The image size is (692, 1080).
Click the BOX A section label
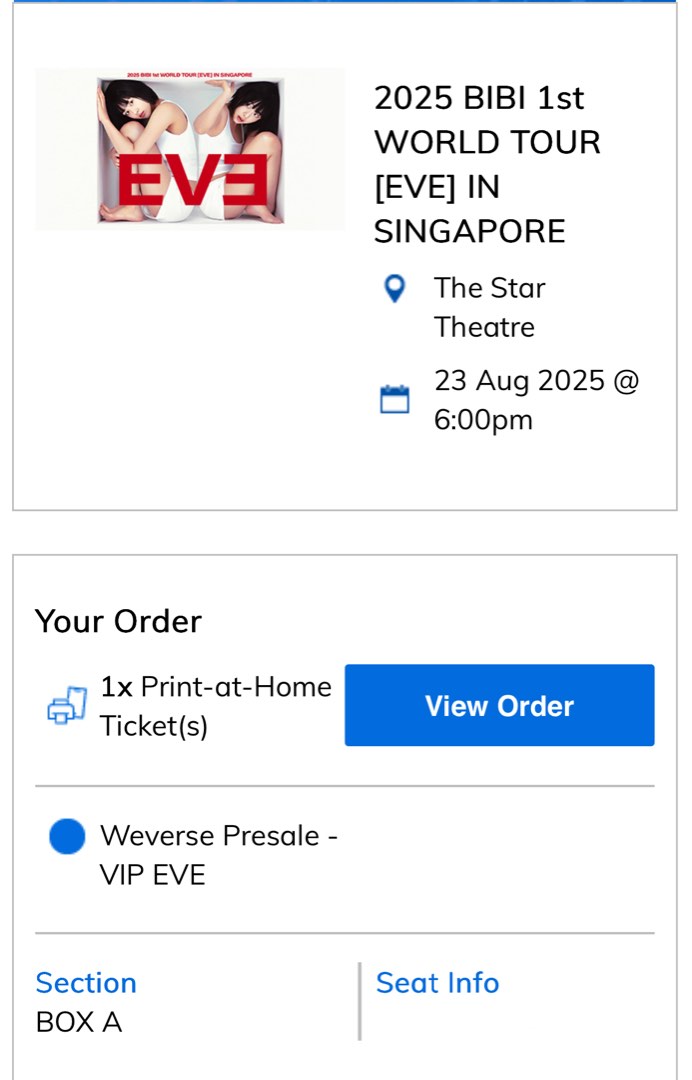click(x=78, y=1023)
